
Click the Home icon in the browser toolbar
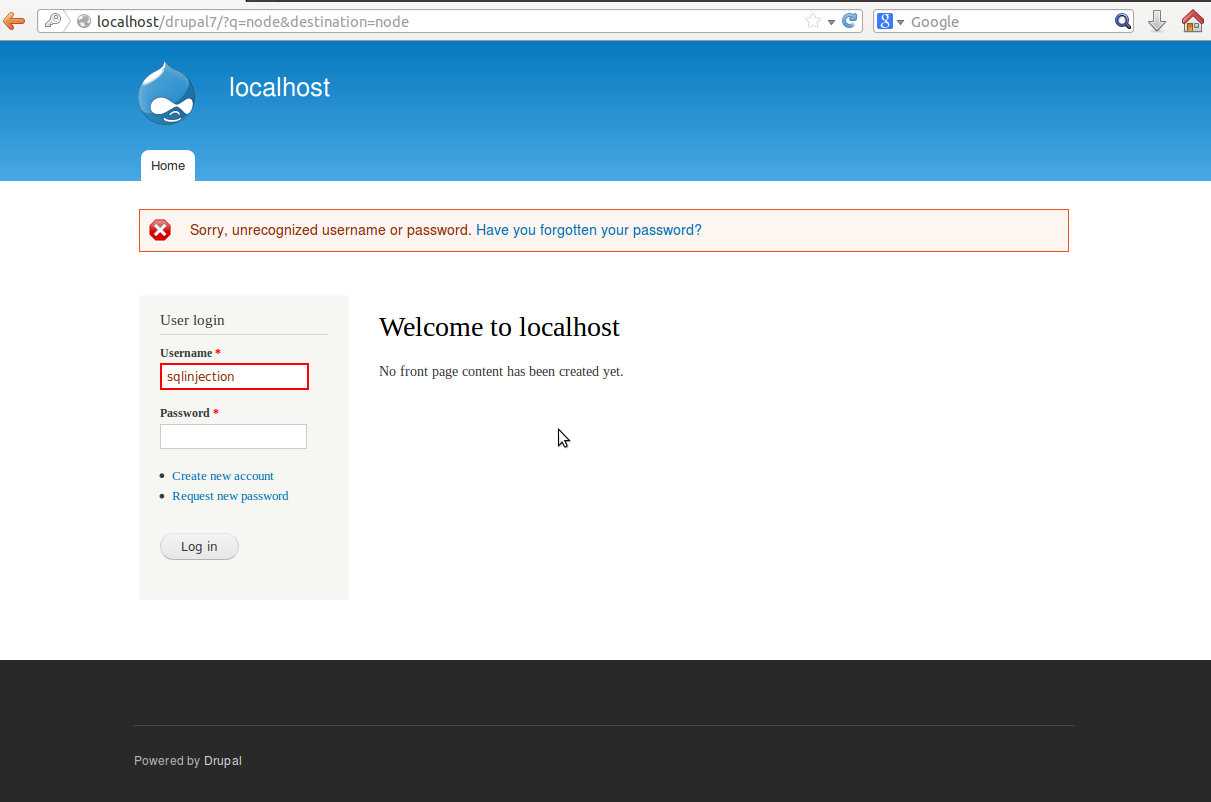pyautogui.click(x=1192, y=20)
